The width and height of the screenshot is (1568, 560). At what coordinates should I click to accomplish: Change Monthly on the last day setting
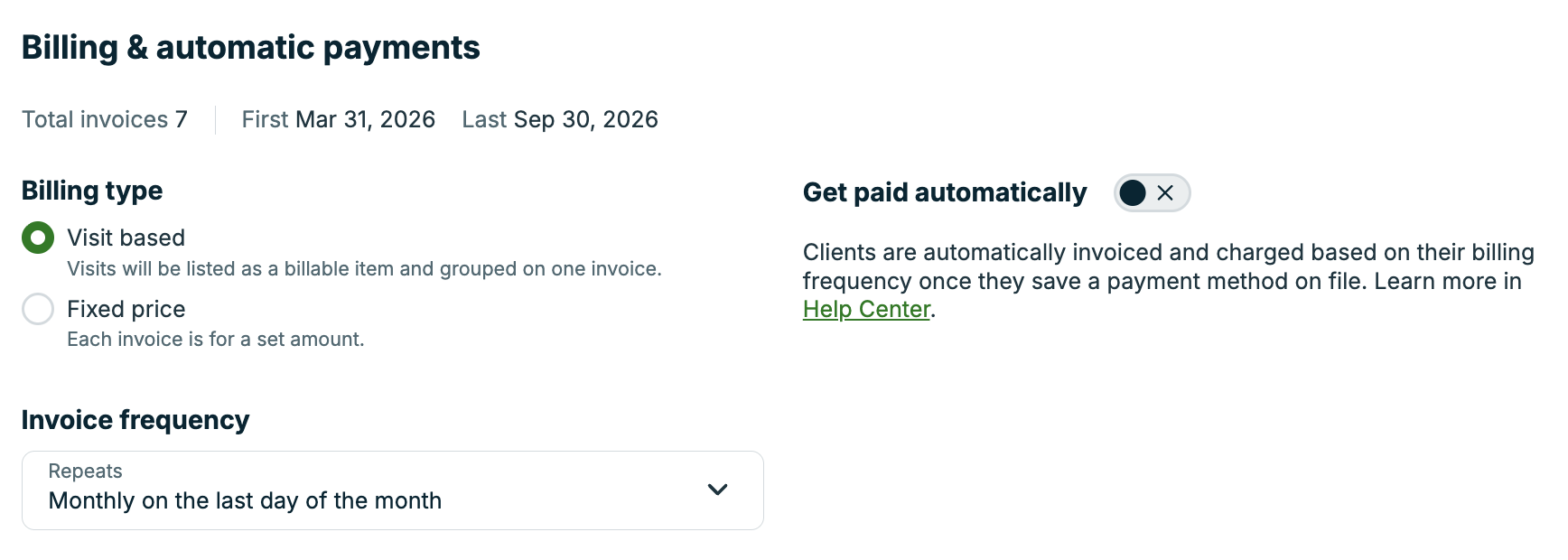(393, 499)
